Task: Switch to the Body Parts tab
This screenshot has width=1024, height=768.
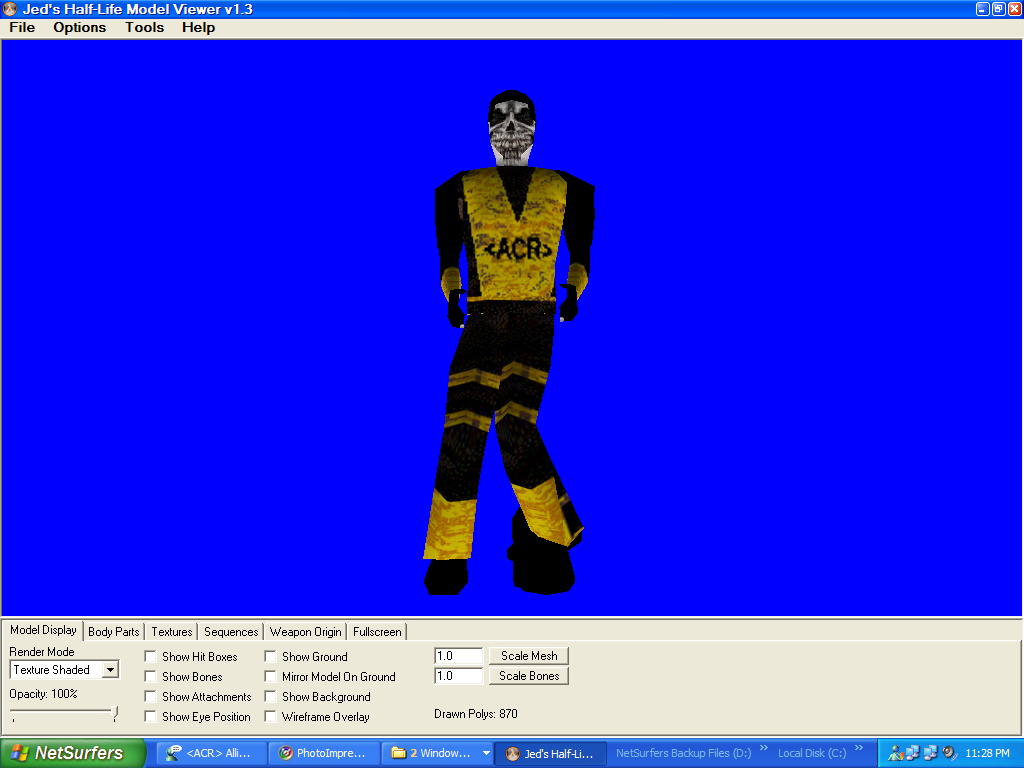Action: pos(114,632)
